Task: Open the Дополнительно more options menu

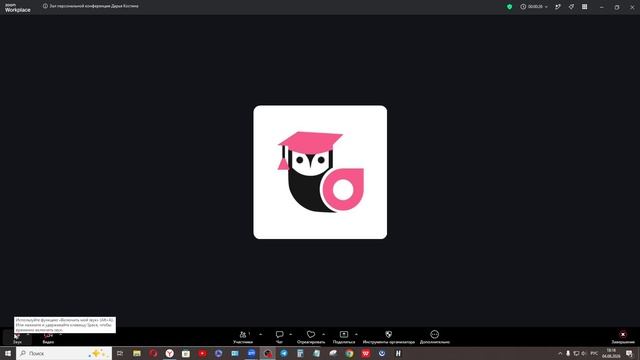Action: pyautogui.click(x=435, y=337)
